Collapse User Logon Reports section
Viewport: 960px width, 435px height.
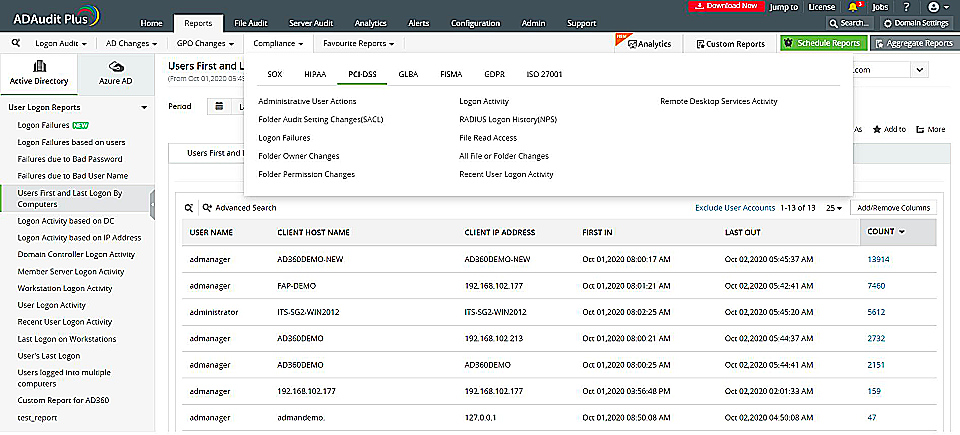pyautogui.click(x=144, y=108)
